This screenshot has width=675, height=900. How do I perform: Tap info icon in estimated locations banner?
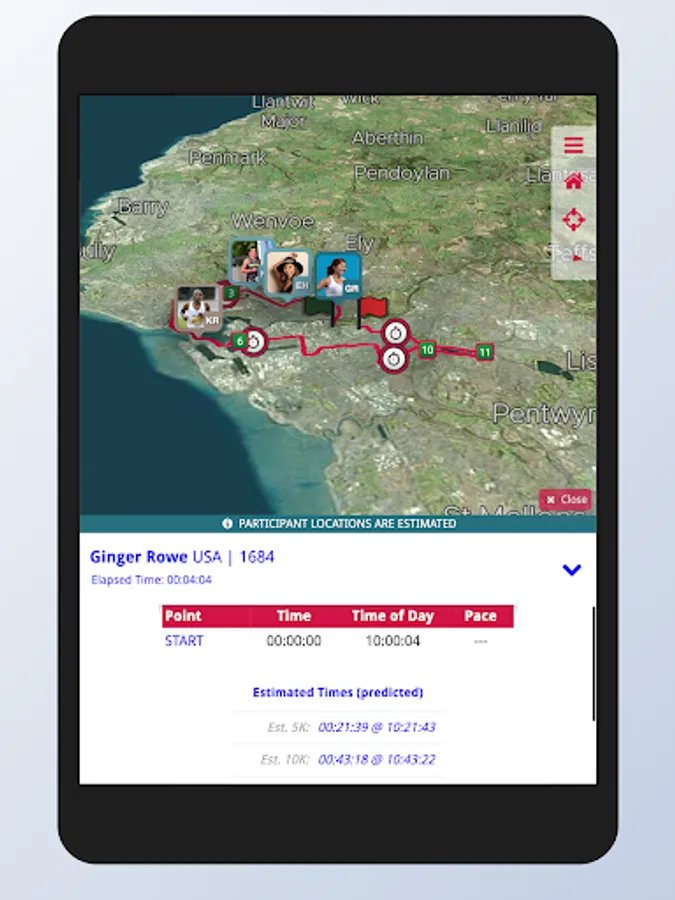tap(227, 523)
